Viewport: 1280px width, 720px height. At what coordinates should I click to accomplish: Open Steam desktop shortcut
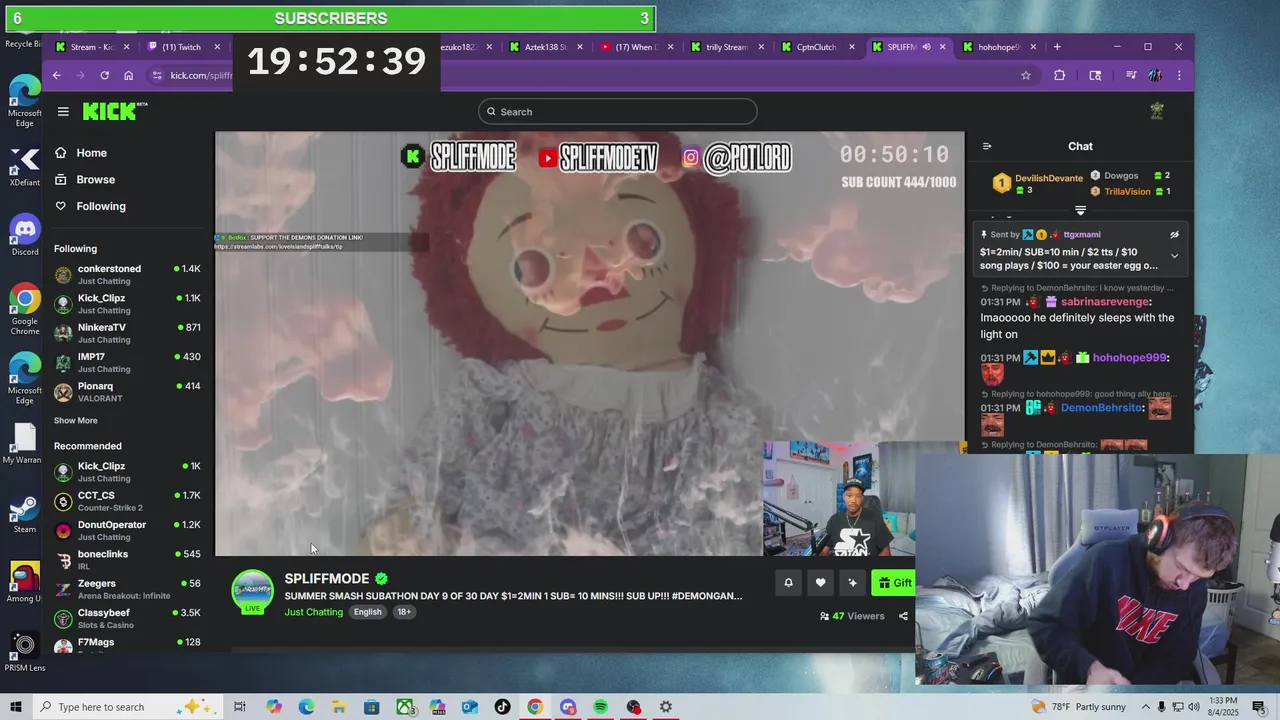click(25, 513)
